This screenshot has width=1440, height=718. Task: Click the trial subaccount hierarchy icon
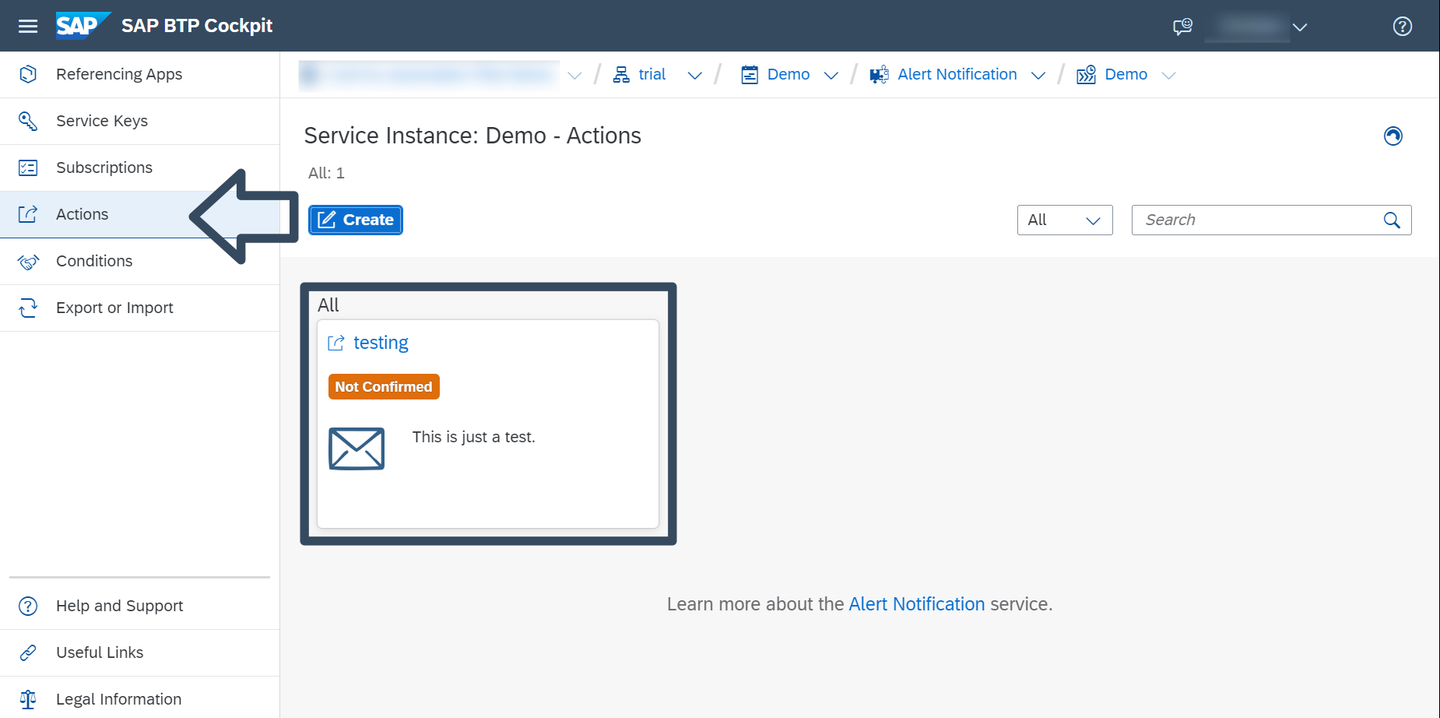point(621,75)
